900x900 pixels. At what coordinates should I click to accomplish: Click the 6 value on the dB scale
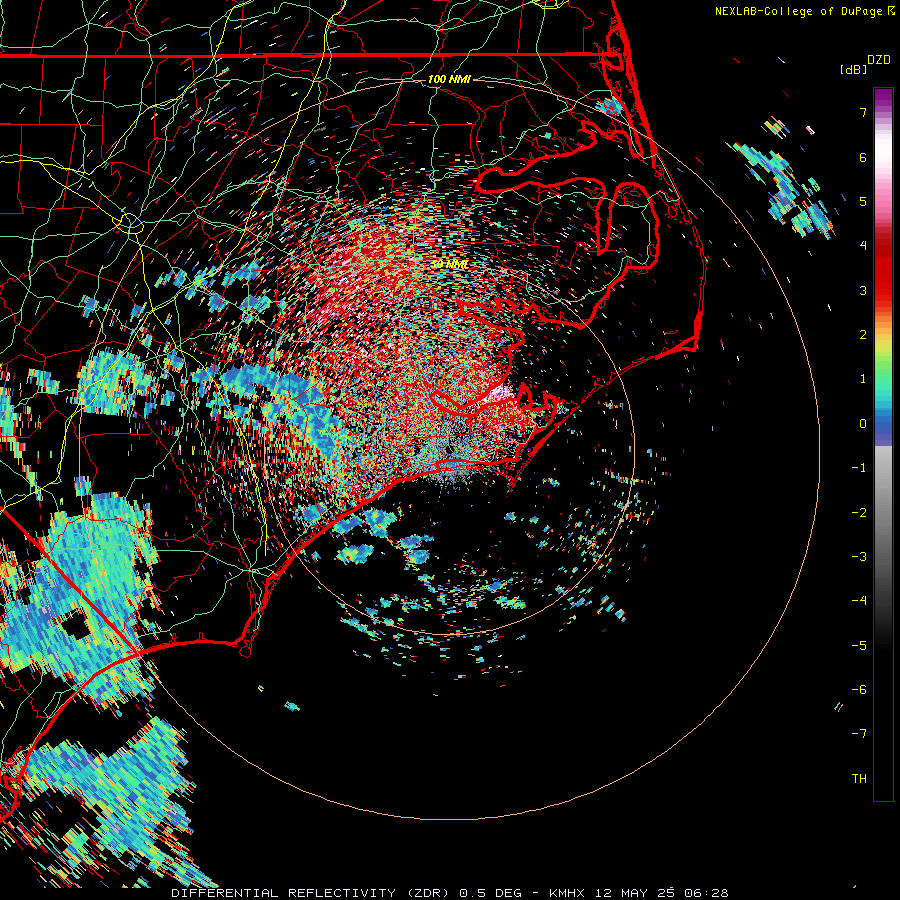click(863, 157)
